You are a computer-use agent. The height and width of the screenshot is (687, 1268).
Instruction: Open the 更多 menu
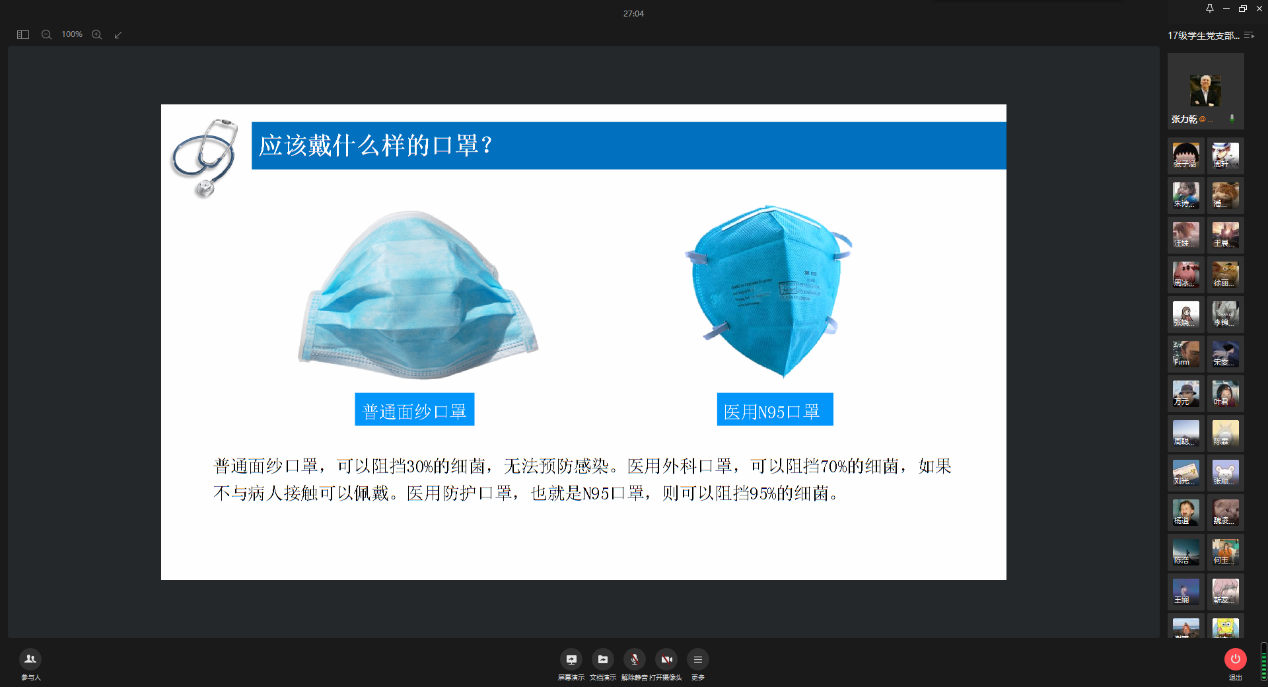tap(698, 659)
